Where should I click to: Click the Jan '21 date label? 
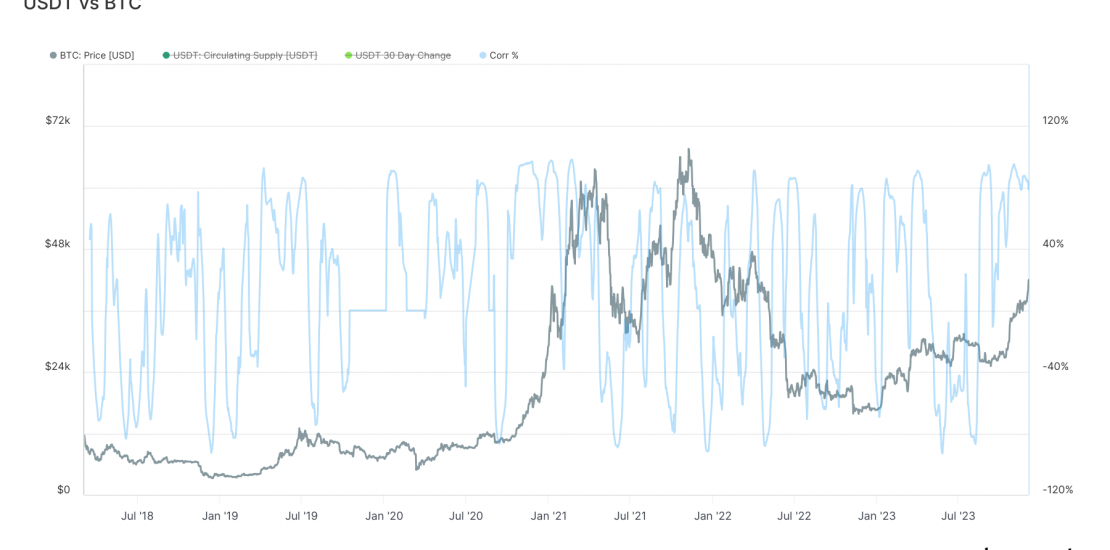point(548,516)
